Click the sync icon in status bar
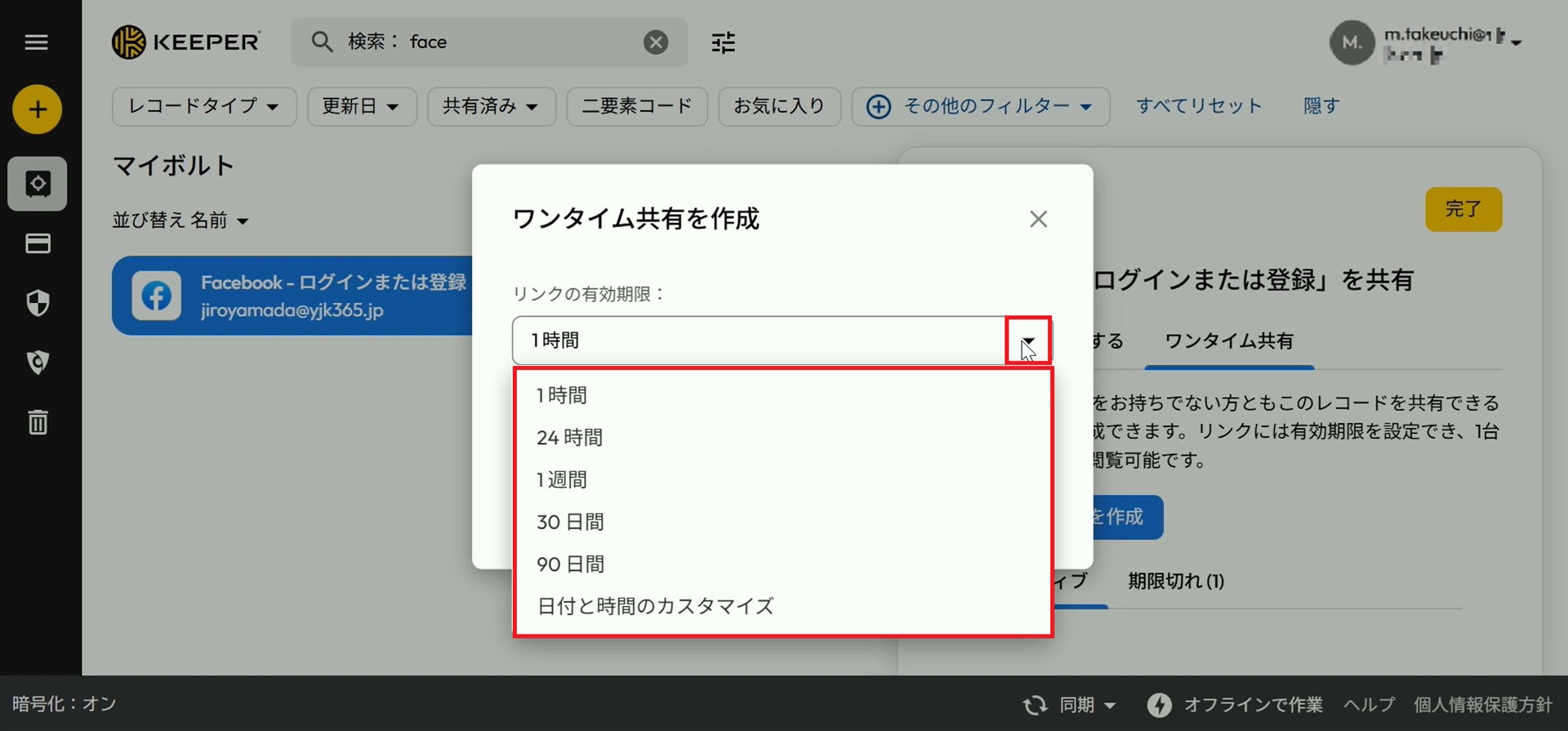The height and width of the screenshot is (731, 1568). click(1036, 704)
